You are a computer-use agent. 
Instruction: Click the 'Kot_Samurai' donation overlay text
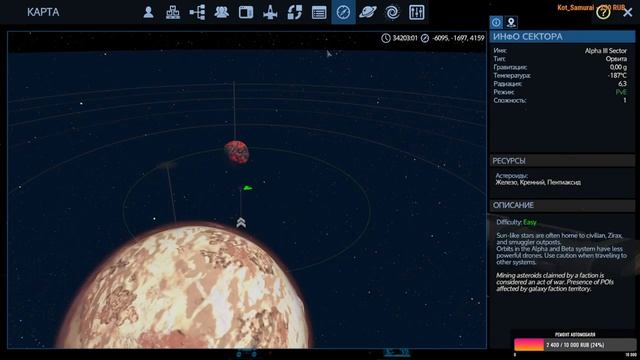pyautogui.click(x=576, y=8)
